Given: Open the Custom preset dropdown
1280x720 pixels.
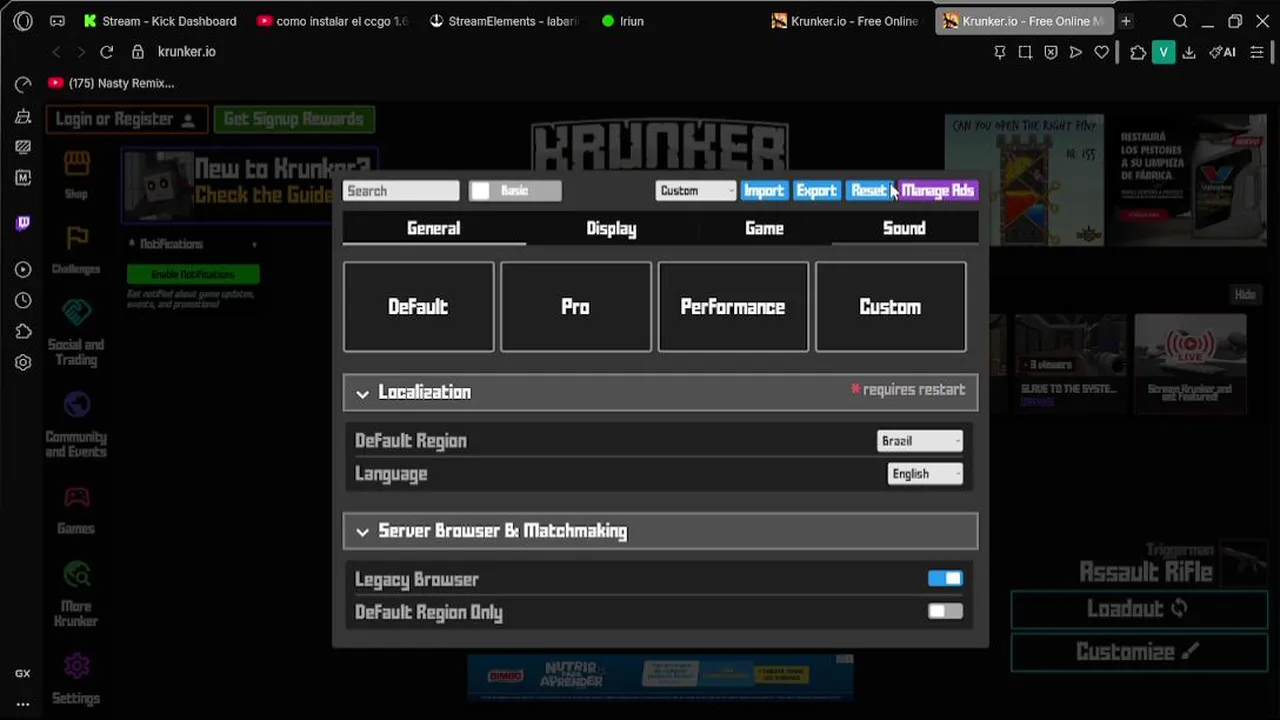Looking at the screenshot, I should 696,190.
